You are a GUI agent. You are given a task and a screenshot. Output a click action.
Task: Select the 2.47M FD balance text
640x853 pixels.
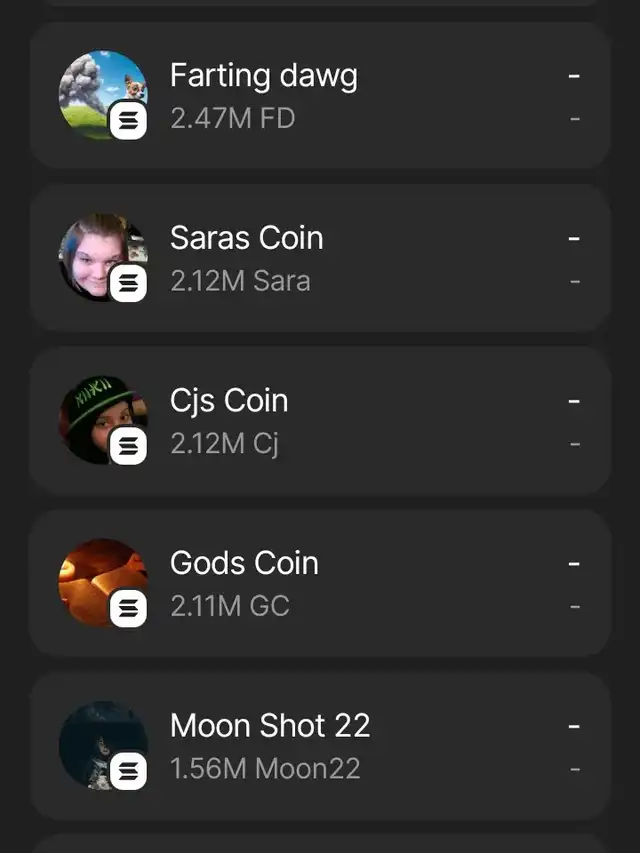coord(232,119)
